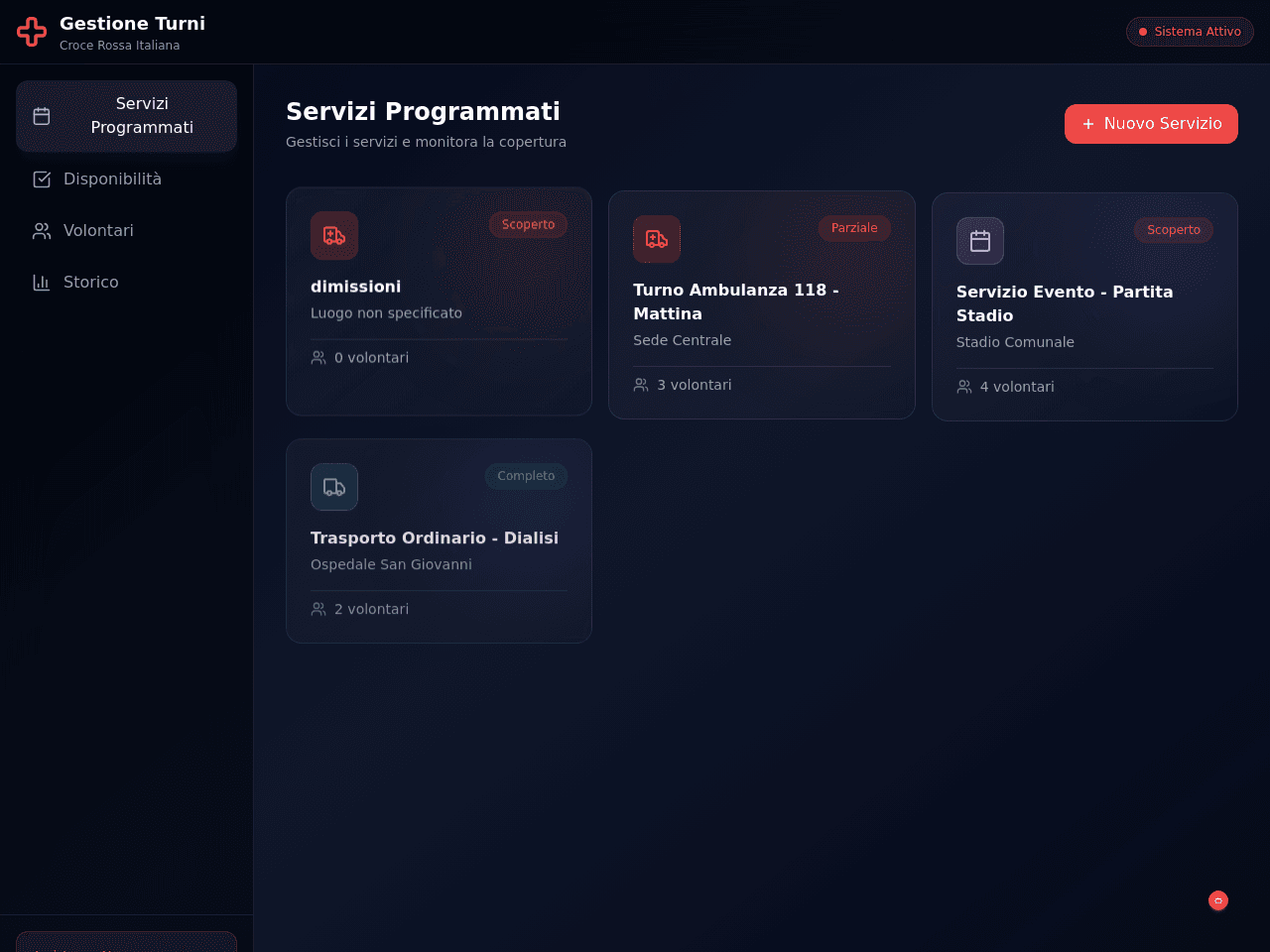Click the Gestione Turni app title
Image resolution: width=1270 pixels, height=952 pixels.
132,23
